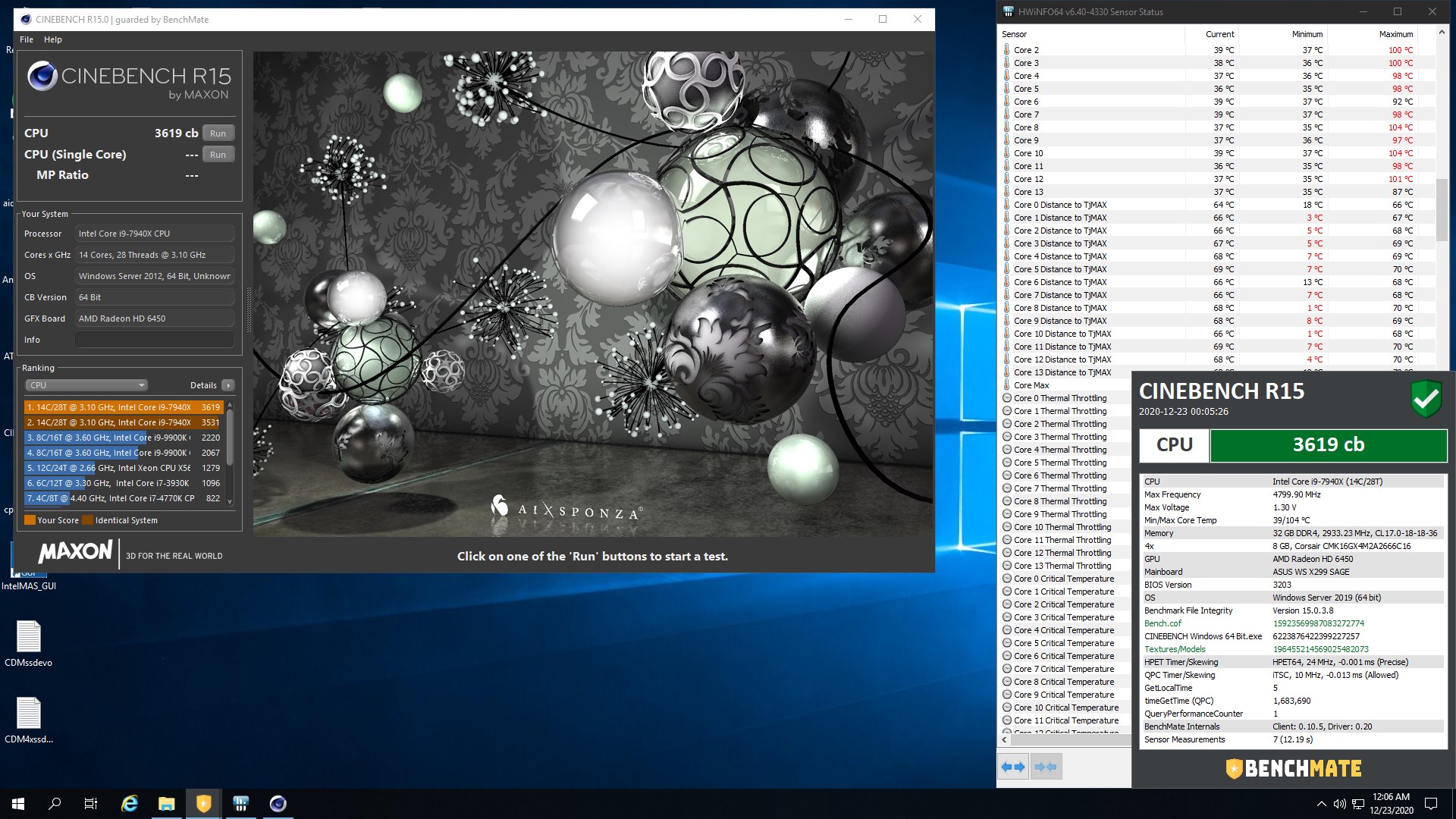Click the Minimum column header
Screen dimensions: 1456x819
pyautogui.click(x=1282, y=34)
